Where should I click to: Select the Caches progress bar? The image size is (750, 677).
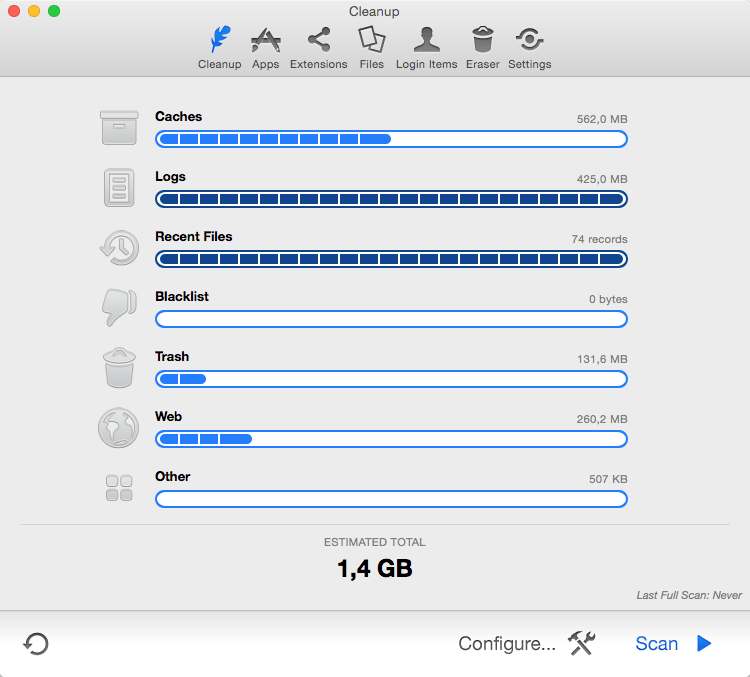click(391, 139)
